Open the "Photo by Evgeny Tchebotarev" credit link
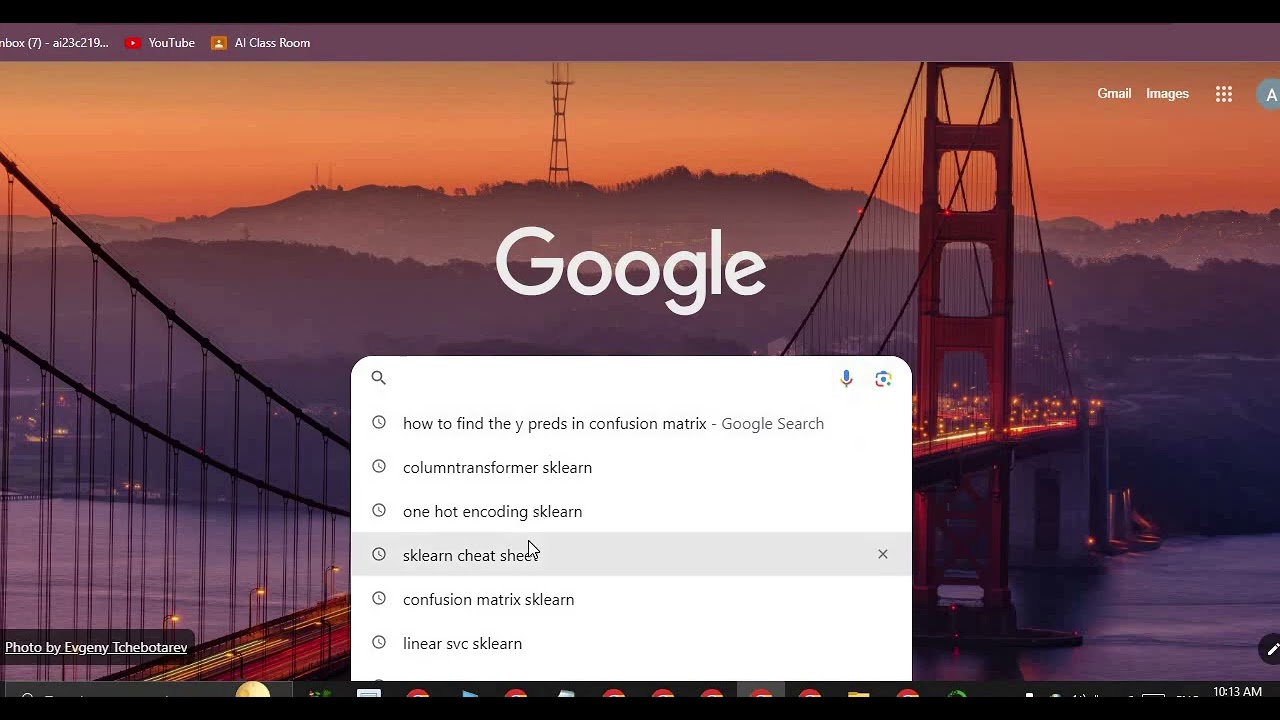 tap(96, 647)
